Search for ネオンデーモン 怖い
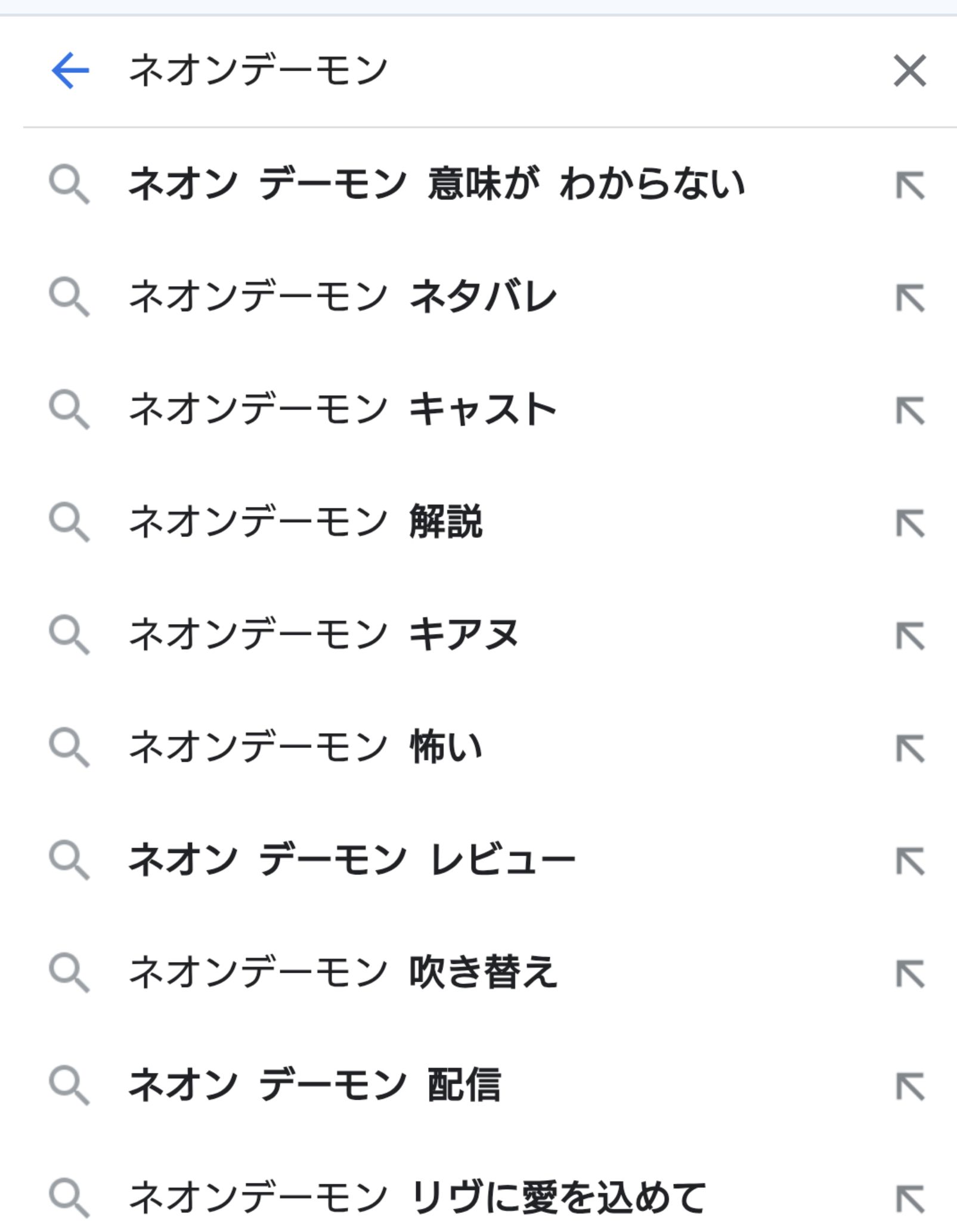957x1232 pixels. pyautogui.click(x=305, y=747)
